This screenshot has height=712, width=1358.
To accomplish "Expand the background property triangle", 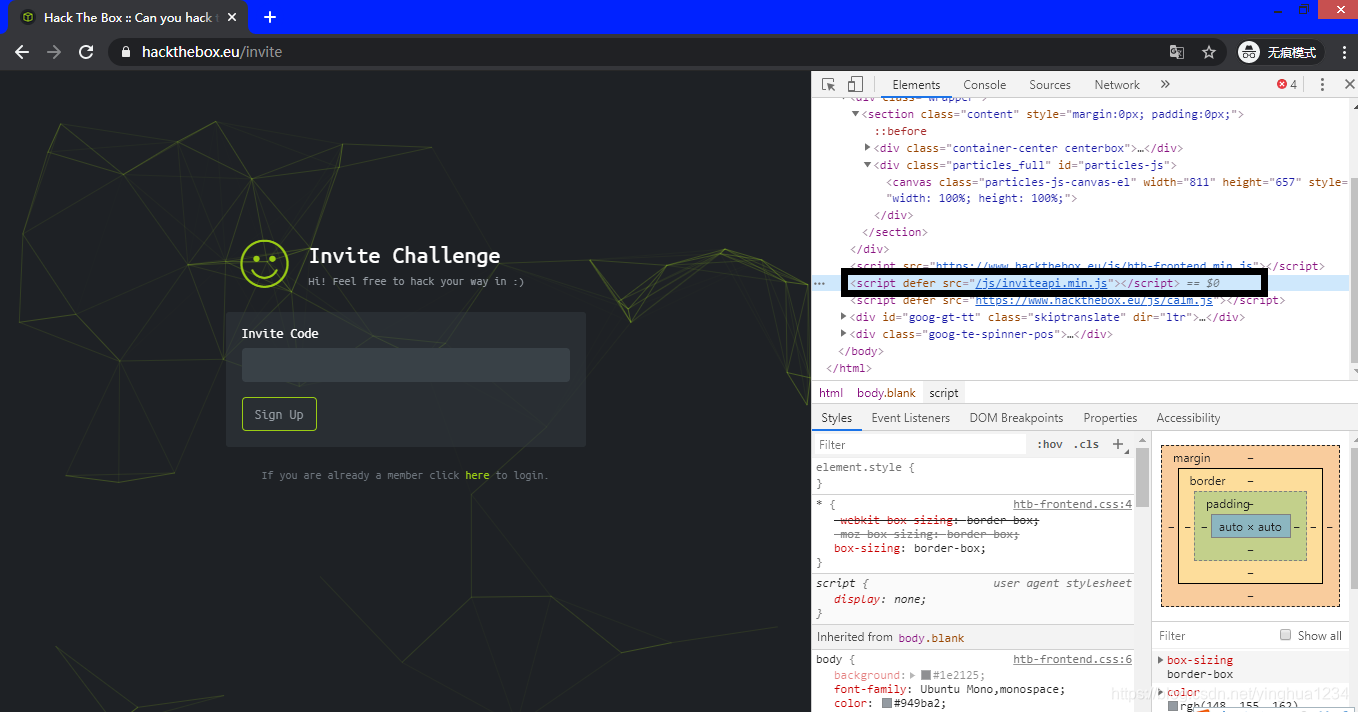I will 913,676.
